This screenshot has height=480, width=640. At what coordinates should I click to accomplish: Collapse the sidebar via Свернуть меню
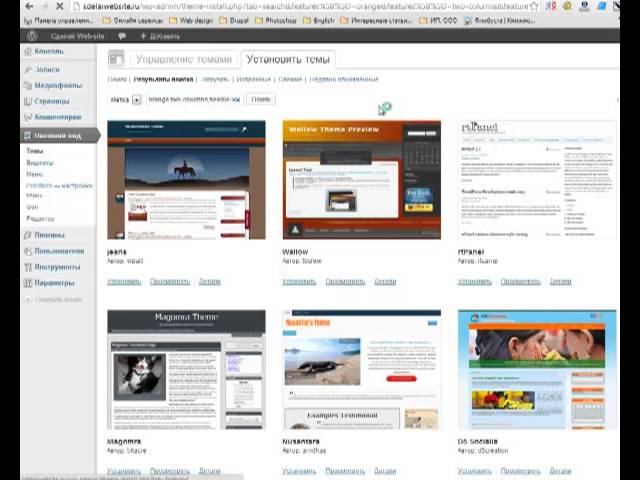coord(58,300)
